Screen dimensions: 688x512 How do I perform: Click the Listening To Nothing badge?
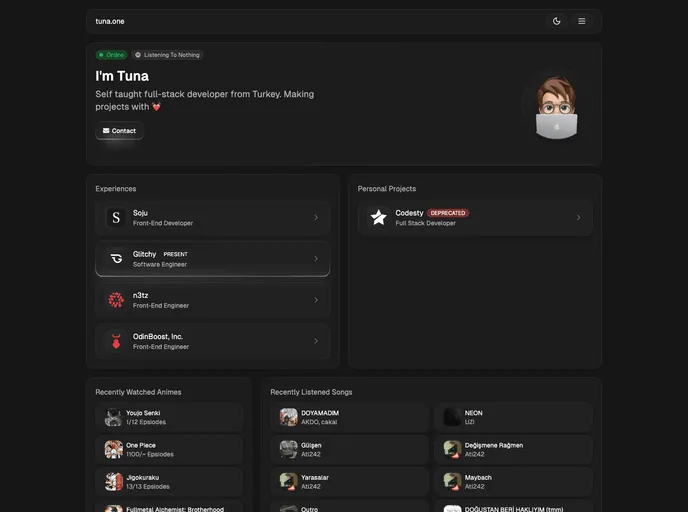coord(167,55)
